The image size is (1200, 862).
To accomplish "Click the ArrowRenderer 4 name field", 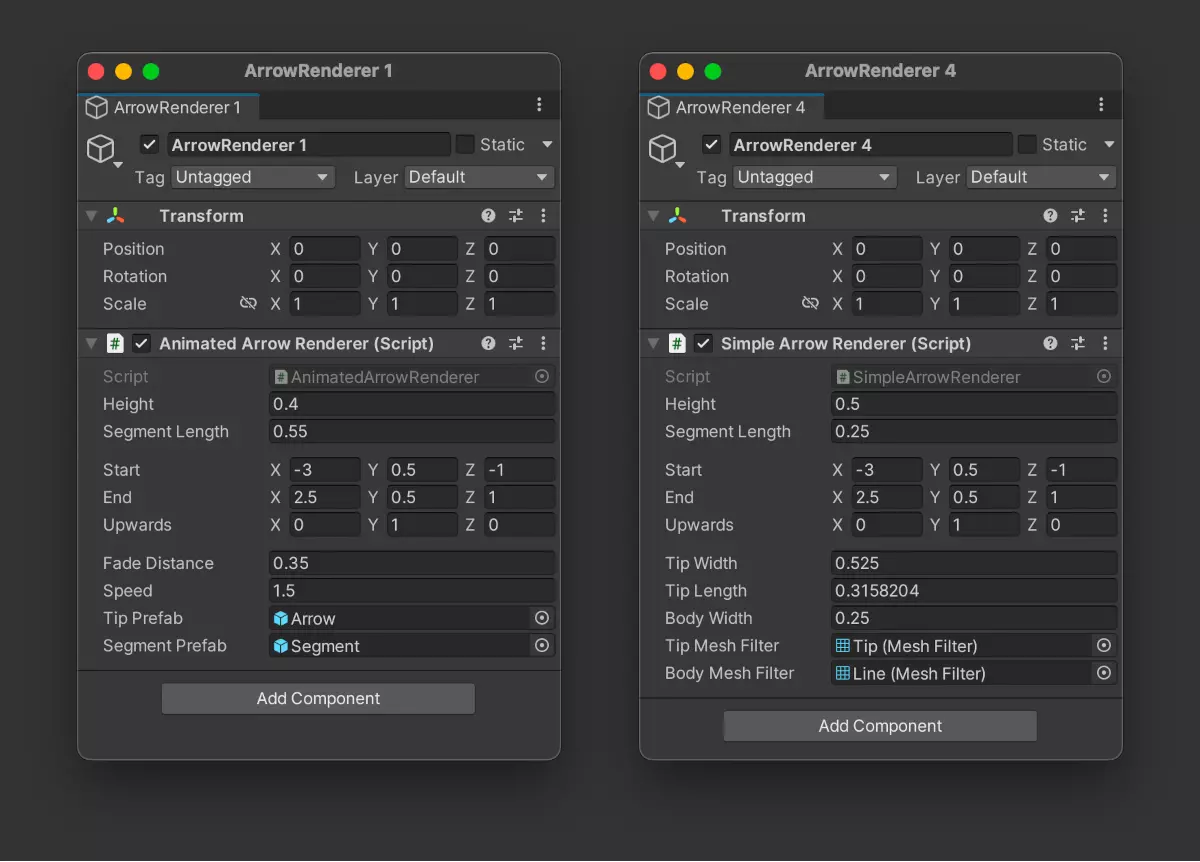I will coord(871,145).
